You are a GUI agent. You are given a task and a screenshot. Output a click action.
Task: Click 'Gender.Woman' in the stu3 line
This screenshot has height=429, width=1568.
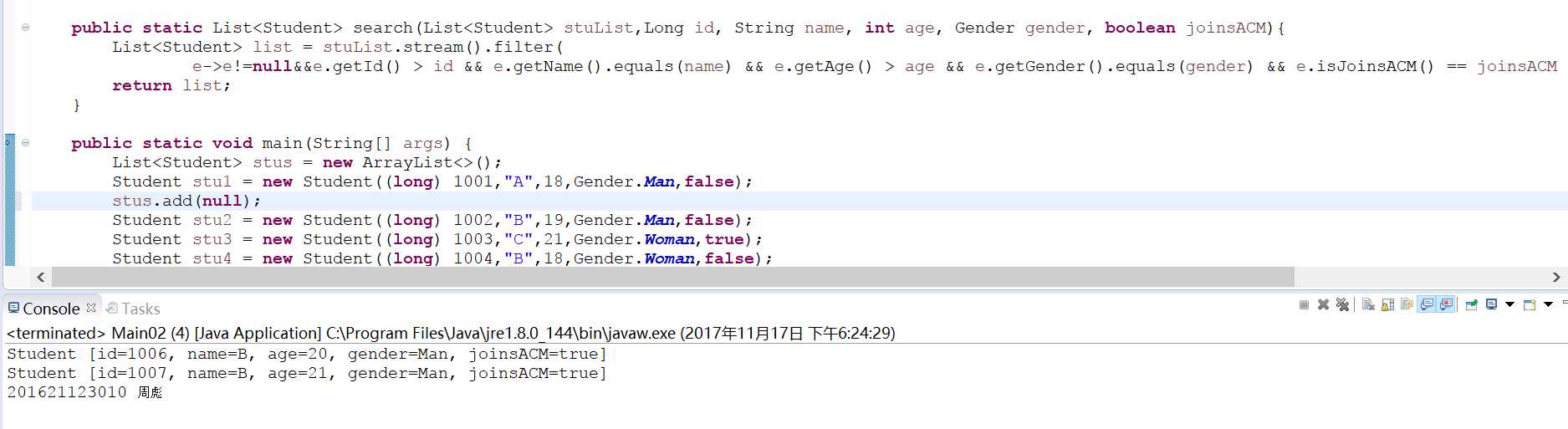click(634, 239)
